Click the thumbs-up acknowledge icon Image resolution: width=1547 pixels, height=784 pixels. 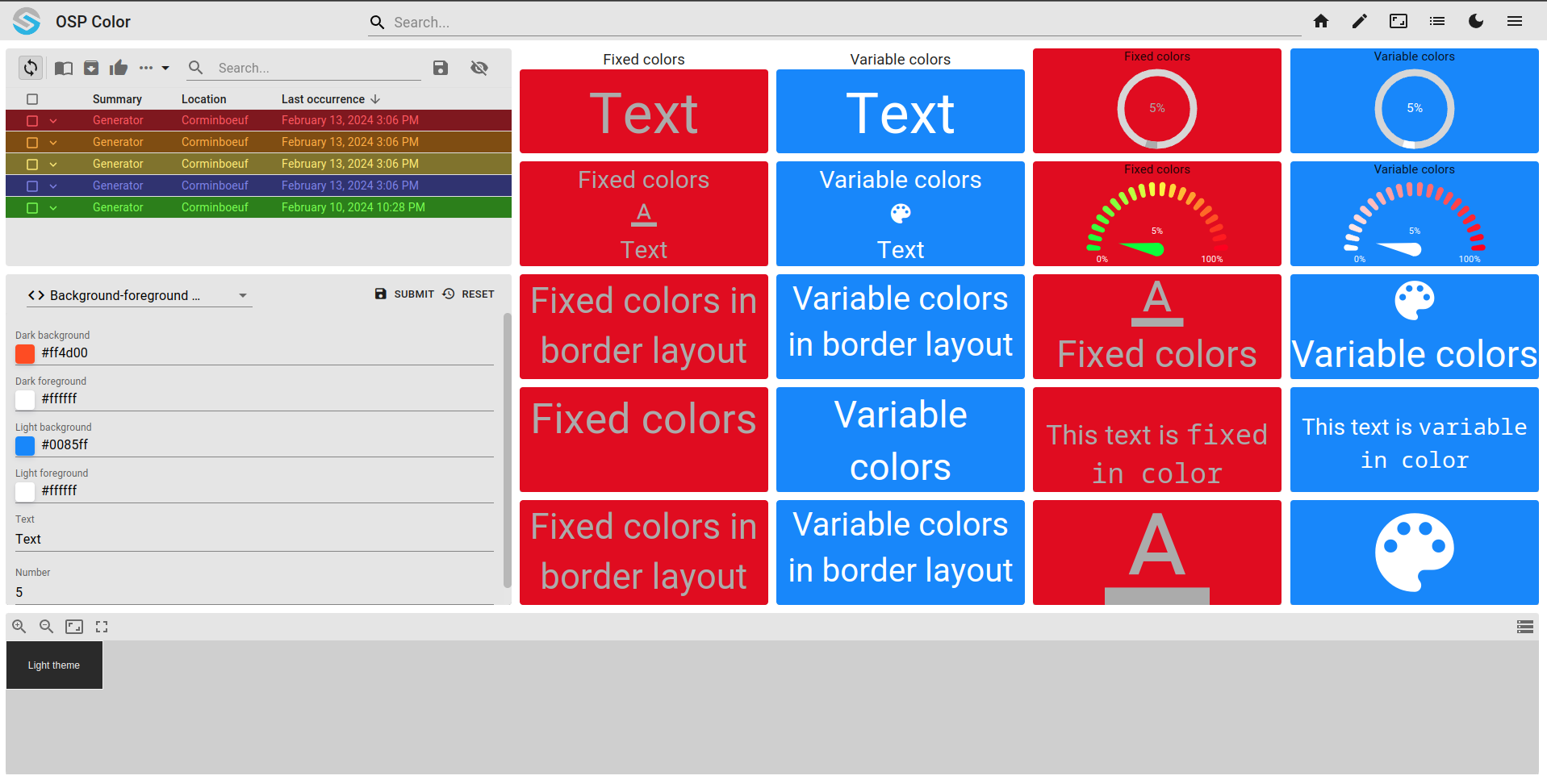(119, 68)
